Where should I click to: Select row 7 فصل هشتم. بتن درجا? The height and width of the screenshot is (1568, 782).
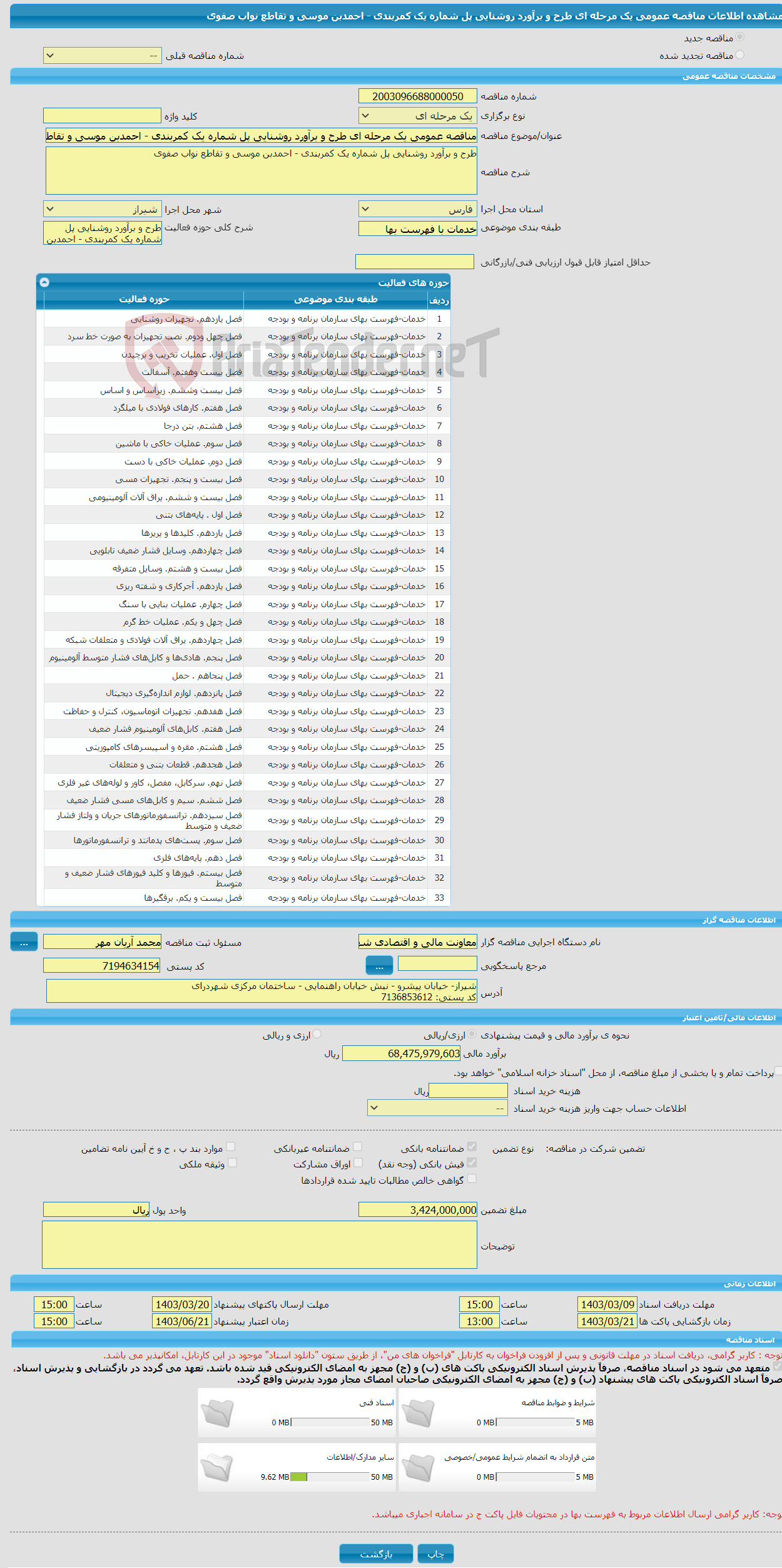pyautogui.click(x=247, y=426)
